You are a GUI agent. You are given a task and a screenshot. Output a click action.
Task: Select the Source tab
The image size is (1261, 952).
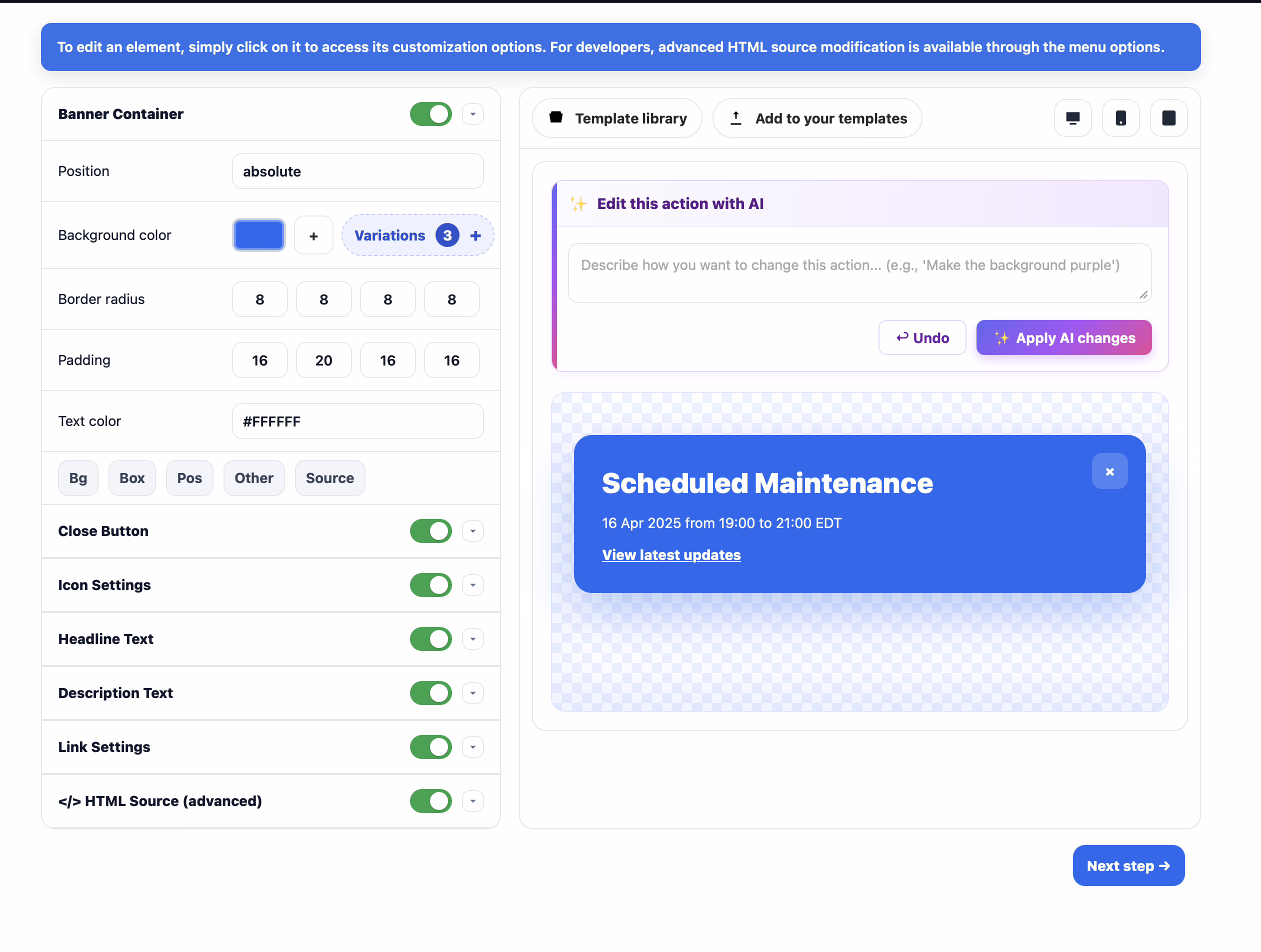pos(329,477)
